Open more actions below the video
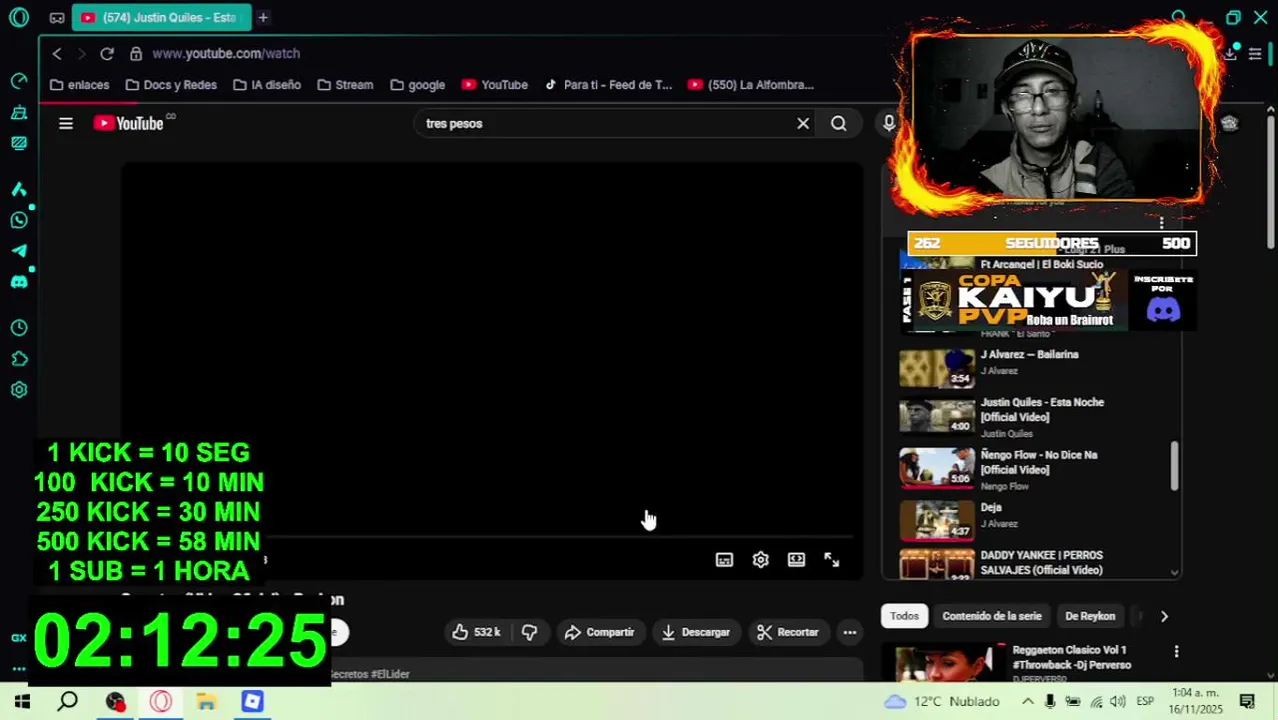1278x720 pixels. point(849,632)
